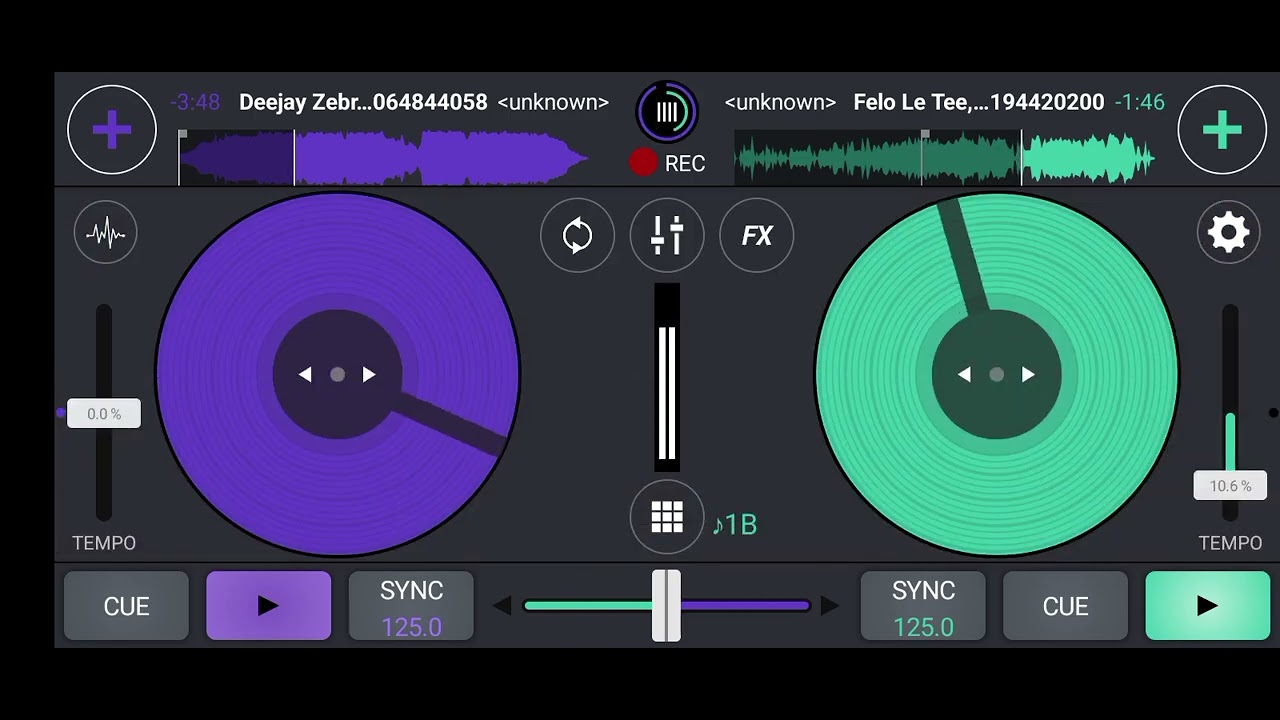Click the Felo Le Tee track title

click(x=979, y=102)
